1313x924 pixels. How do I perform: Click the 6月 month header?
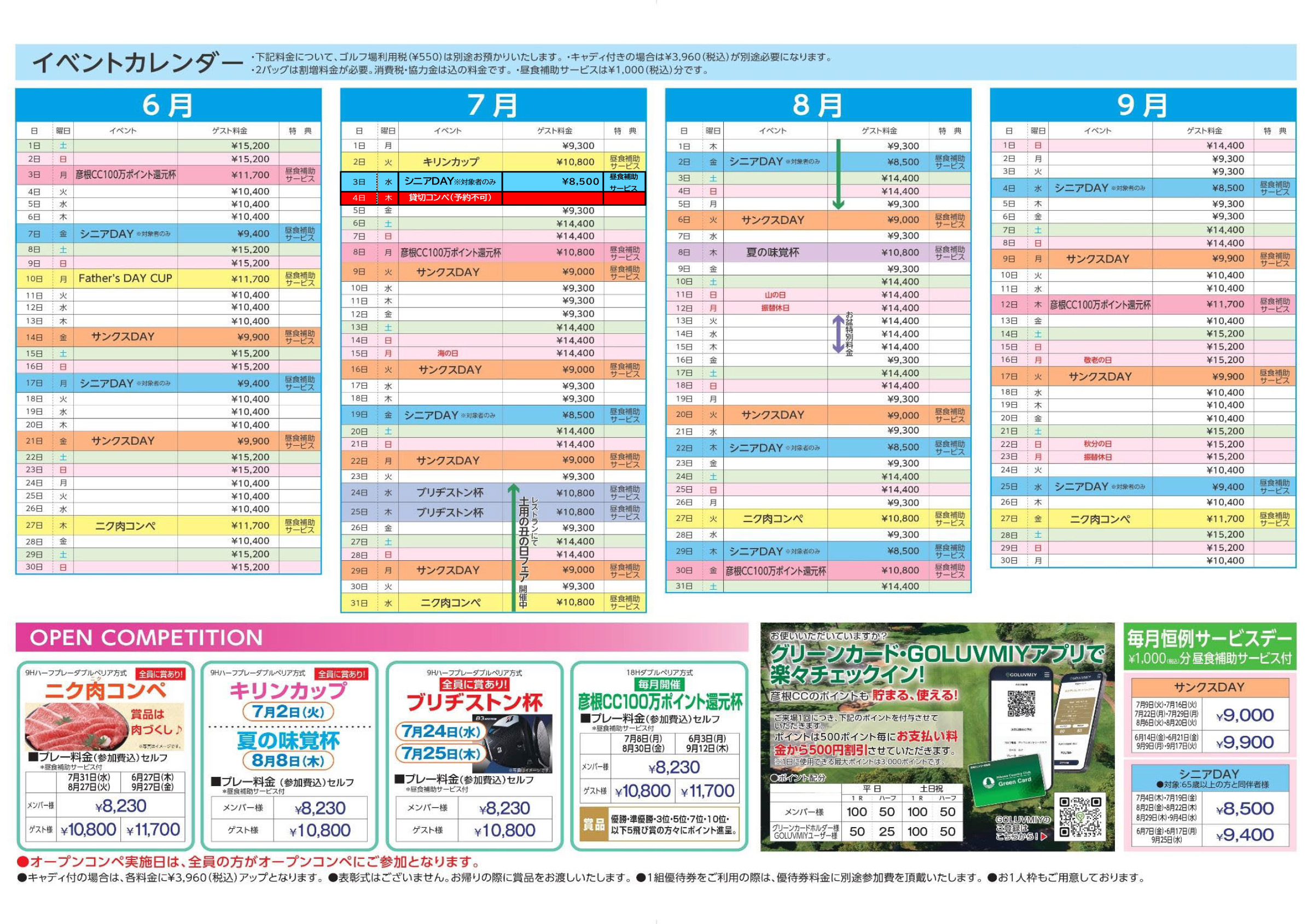tap(168, 104)
